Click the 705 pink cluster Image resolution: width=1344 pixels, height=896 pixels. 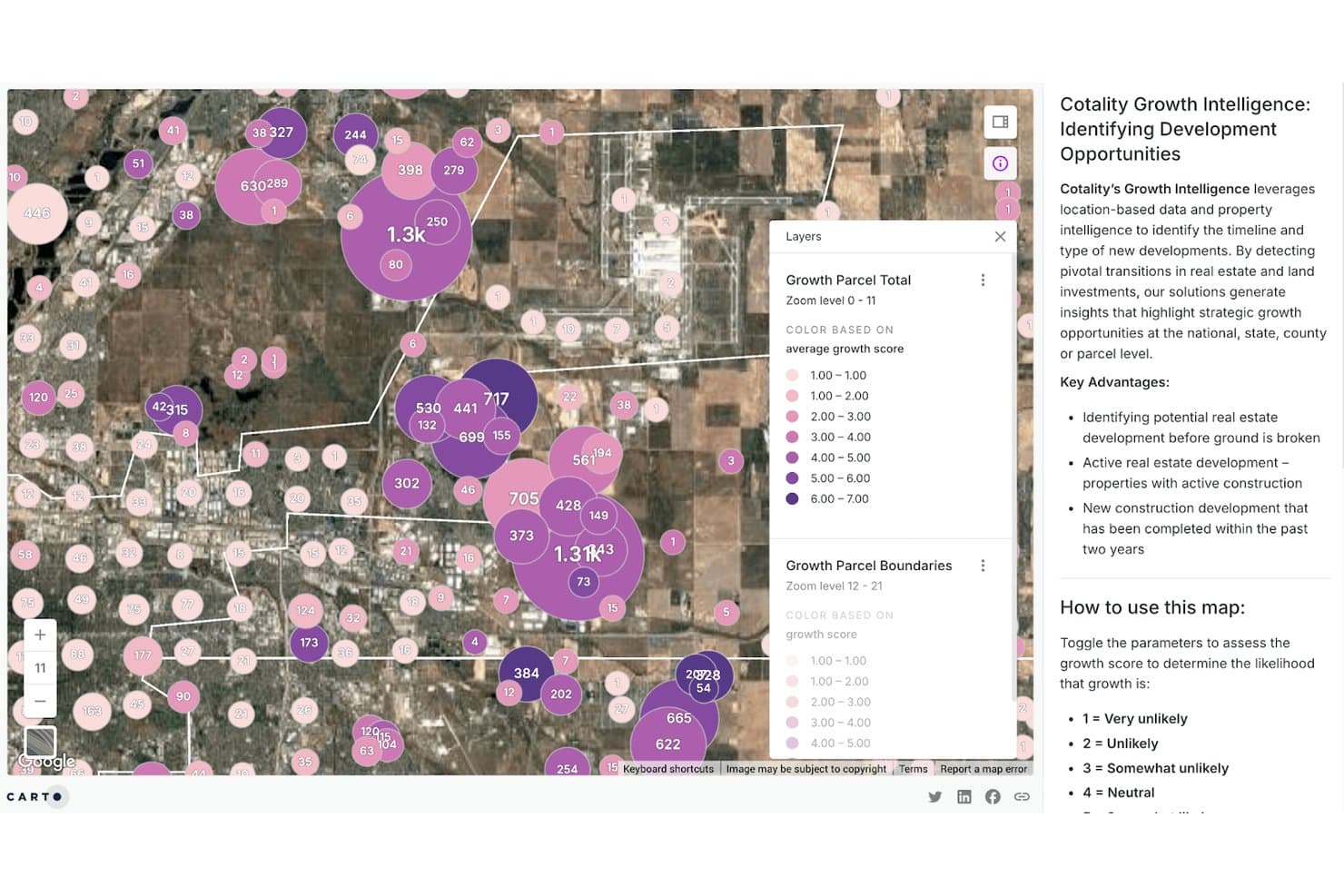click(x=524, y=498)
